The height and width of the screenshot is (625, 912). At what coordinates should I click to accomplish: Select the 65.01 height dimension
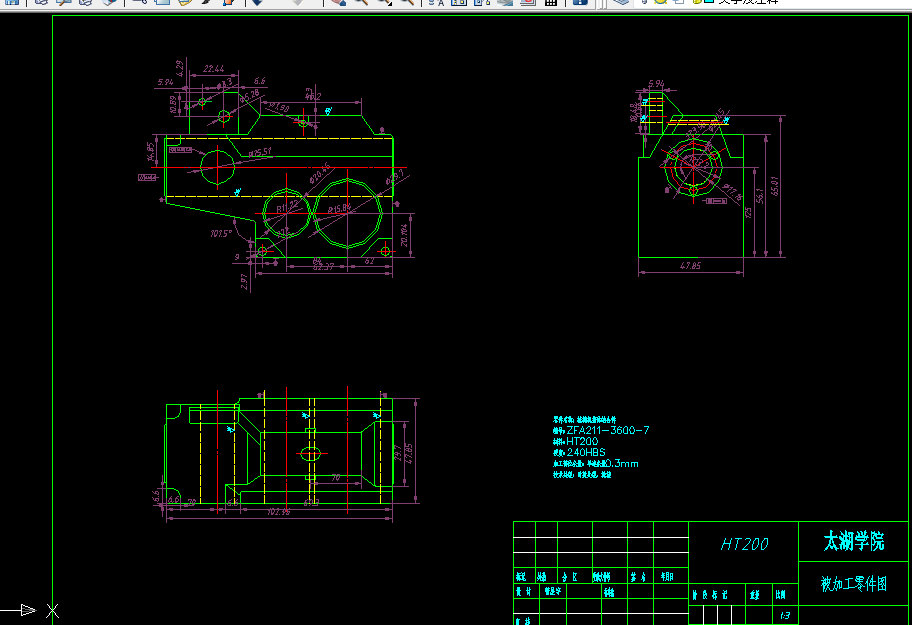click(775, 186)
